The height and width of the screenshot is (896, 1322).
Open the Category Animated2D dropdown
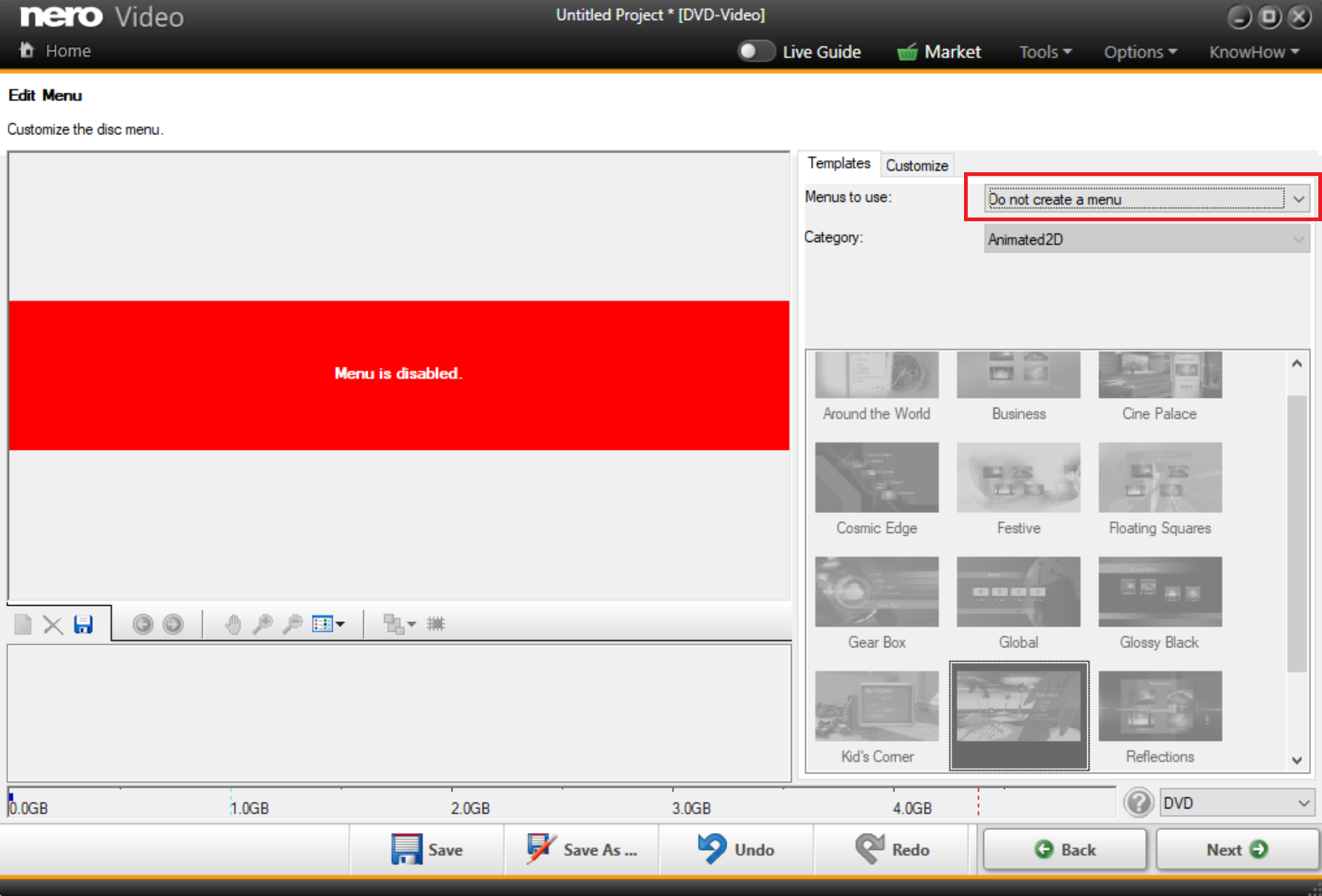1147,239
